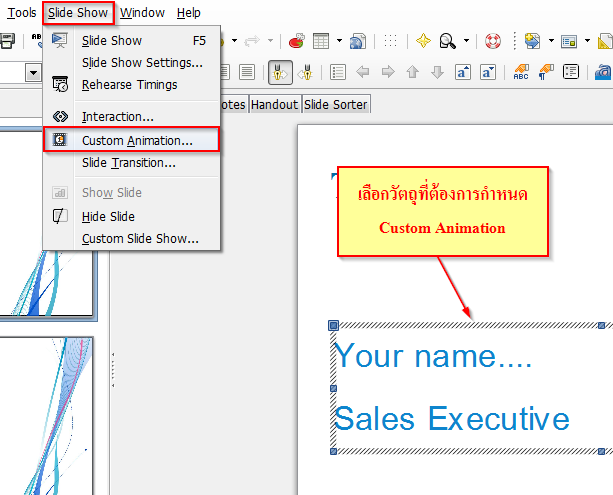The image size is (613, 495).
Task: Click the 'Your name....' text line
Action: click(x=433, y=356)
